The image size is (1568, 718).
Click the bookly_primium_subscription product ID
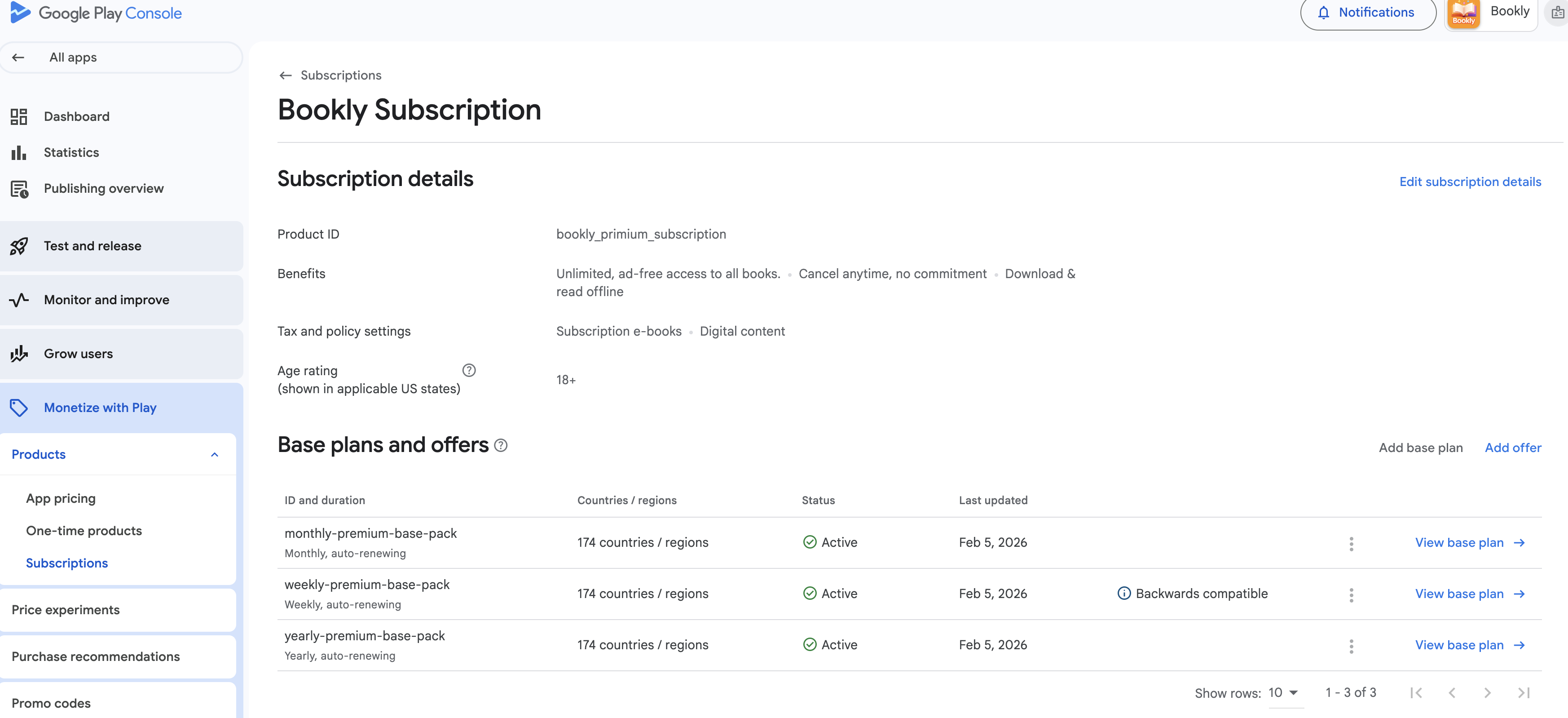[641, 235]
